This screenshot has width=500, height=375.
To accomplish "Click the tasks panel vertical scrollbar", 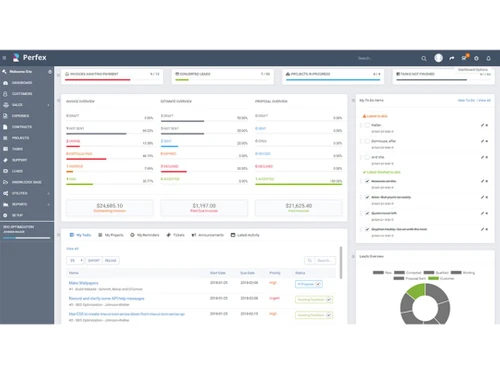I will click(x=341, y=262).
